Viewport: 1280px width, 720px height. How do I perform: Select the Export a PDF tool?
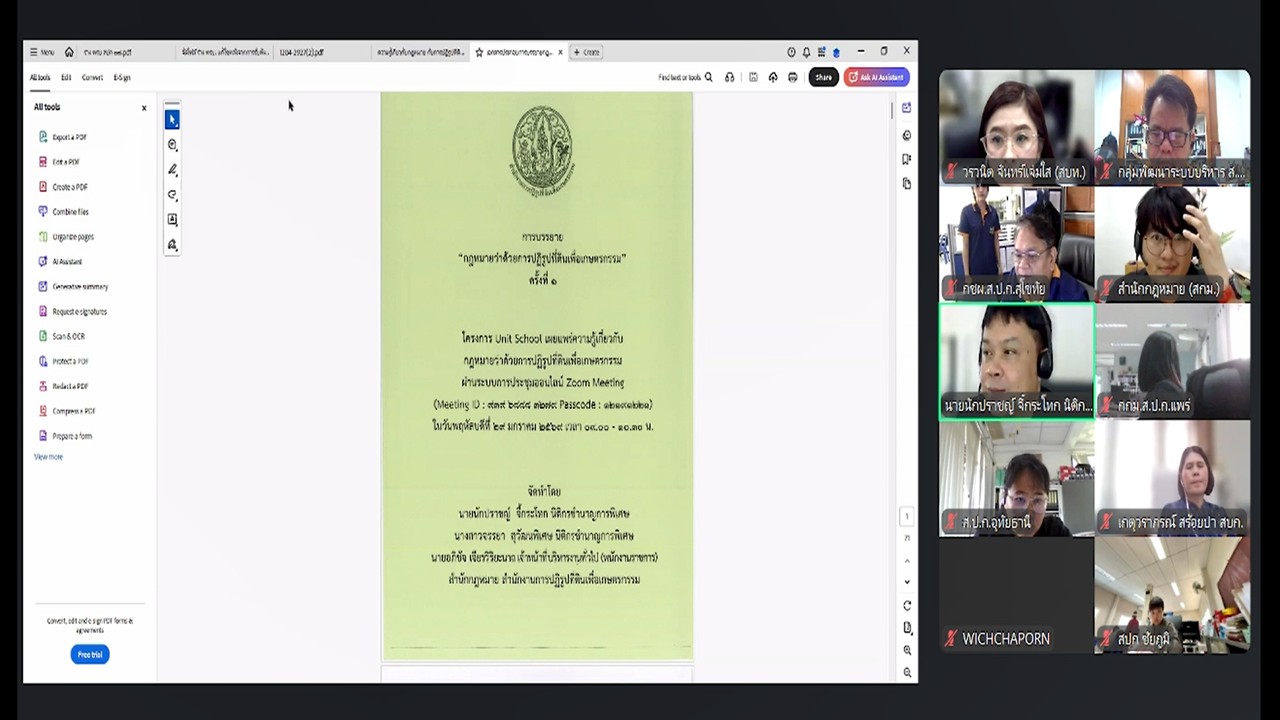[x=68, y=136]
